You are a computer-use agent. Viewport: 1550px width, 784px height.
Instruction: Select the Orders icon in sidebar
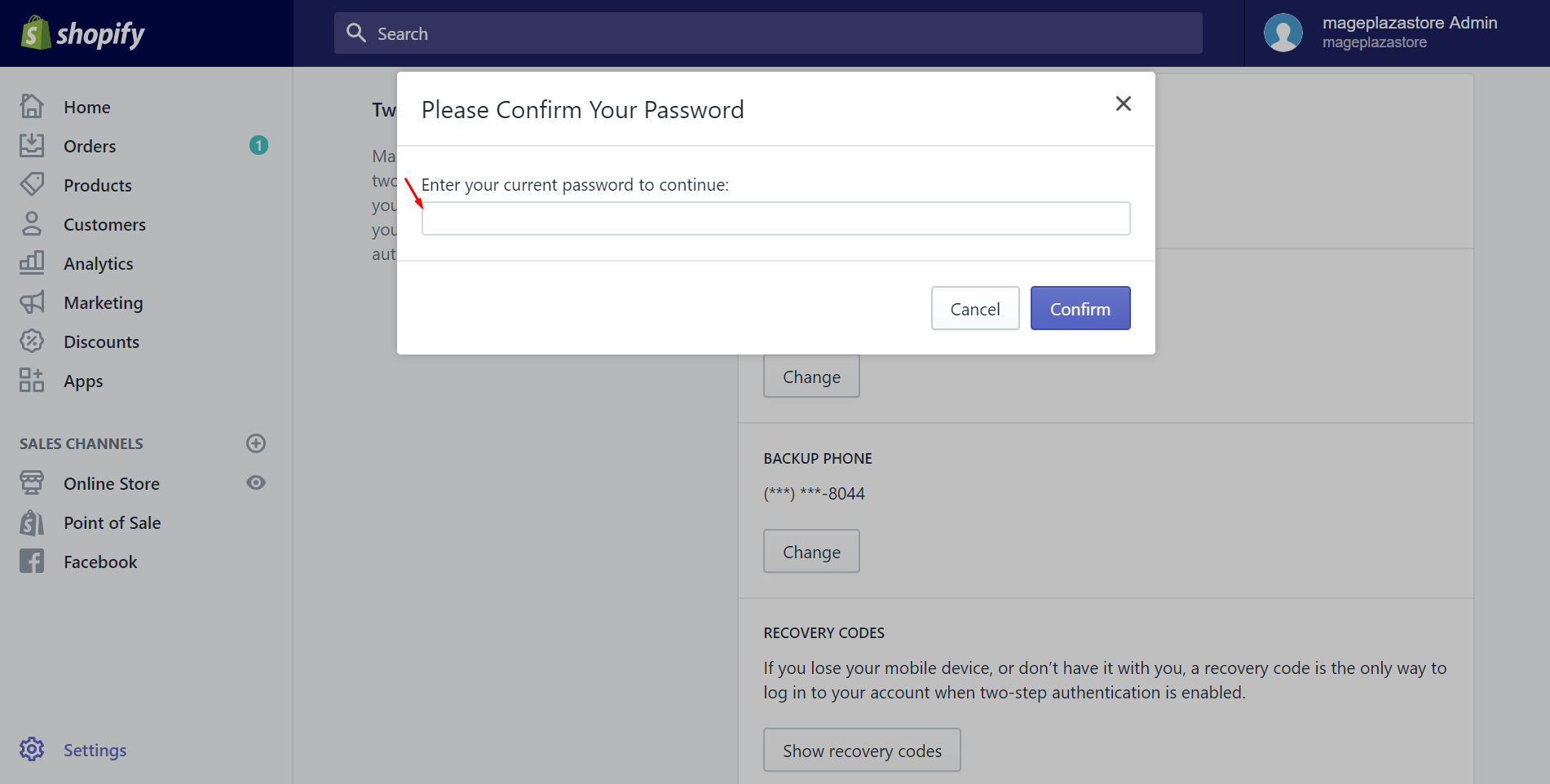tap(32, 145)
